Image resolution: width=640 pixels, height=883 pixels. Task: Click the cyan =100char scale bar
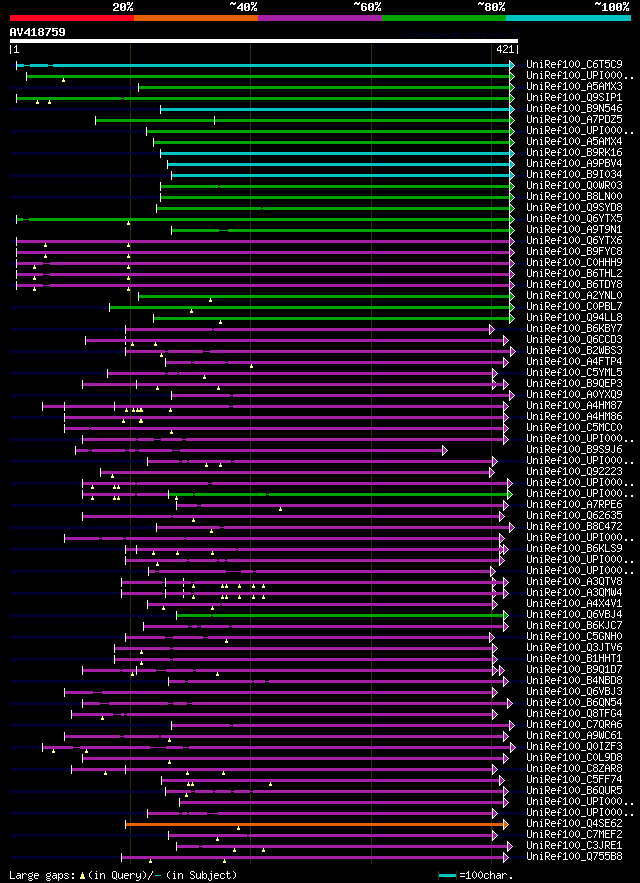pyautogui.click(x=448, y=875)
